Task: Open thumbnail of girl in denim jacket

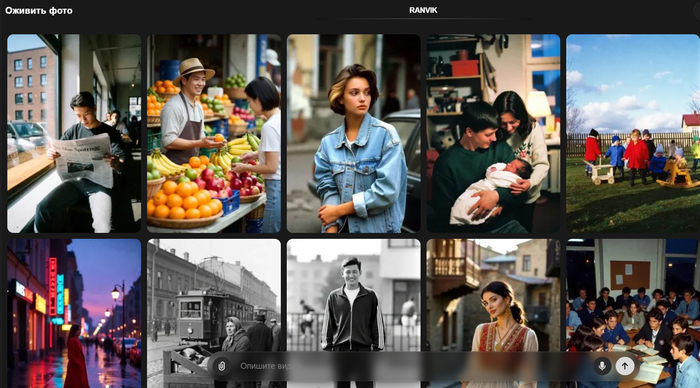Action: click(x=354, y=134)
